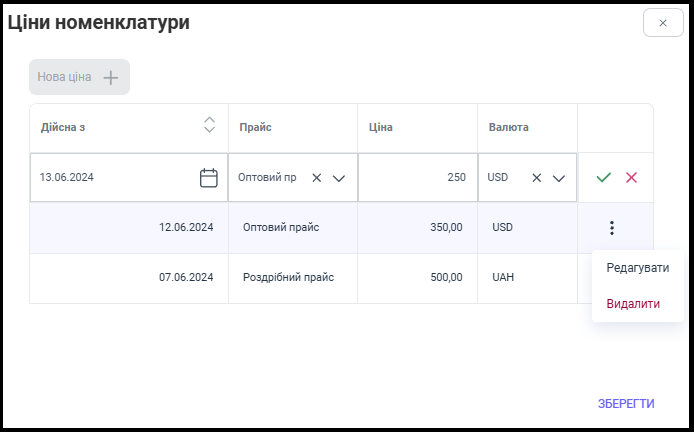Clear the selected price list value
This screenshot has width=694, height=432.
[x=316, y=178]
